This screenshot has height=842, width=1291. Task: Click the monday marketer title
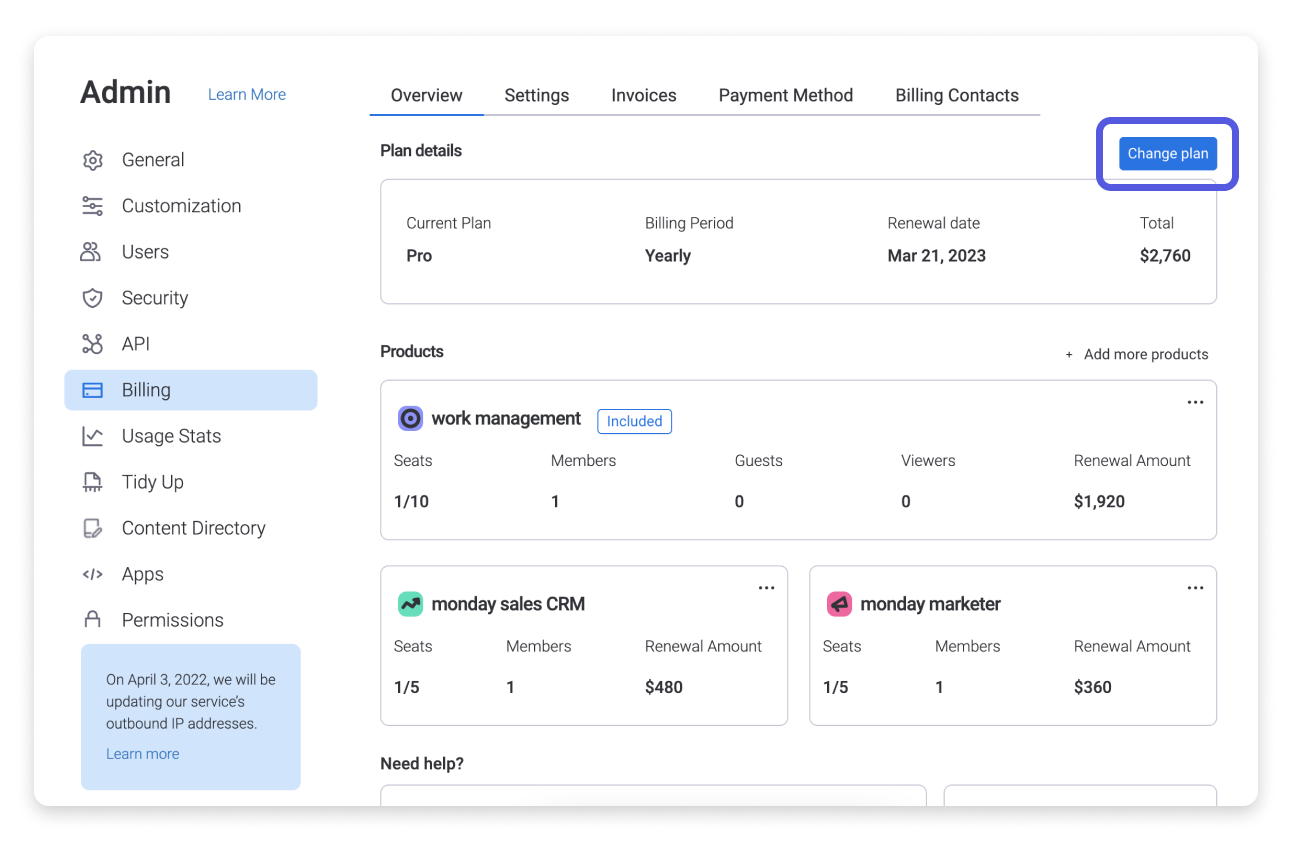coord(930,604)
